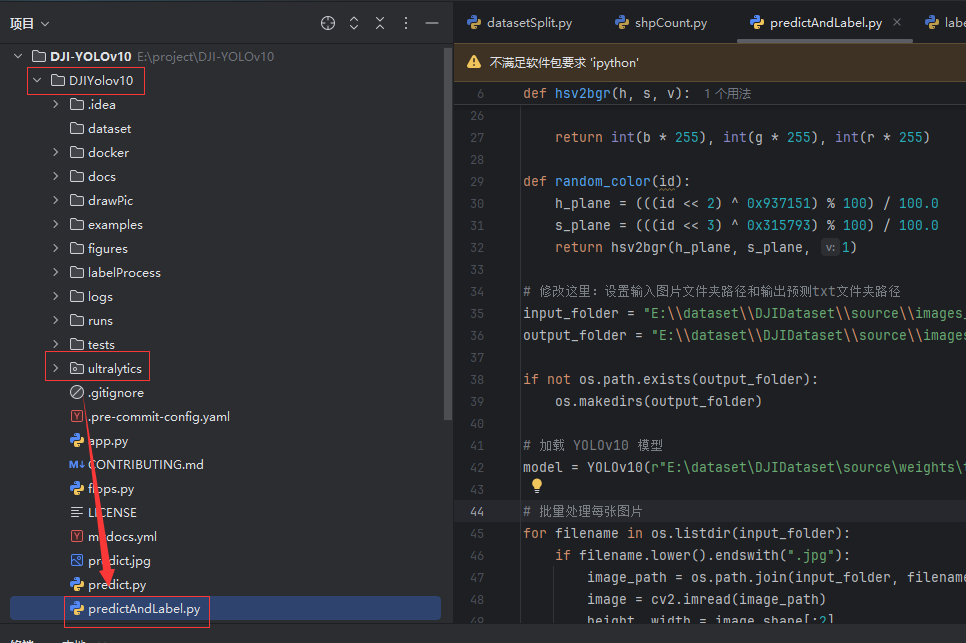Select the predict.jpg image file icon
Viewport: 966px width, 643px height.
(77, 560)
